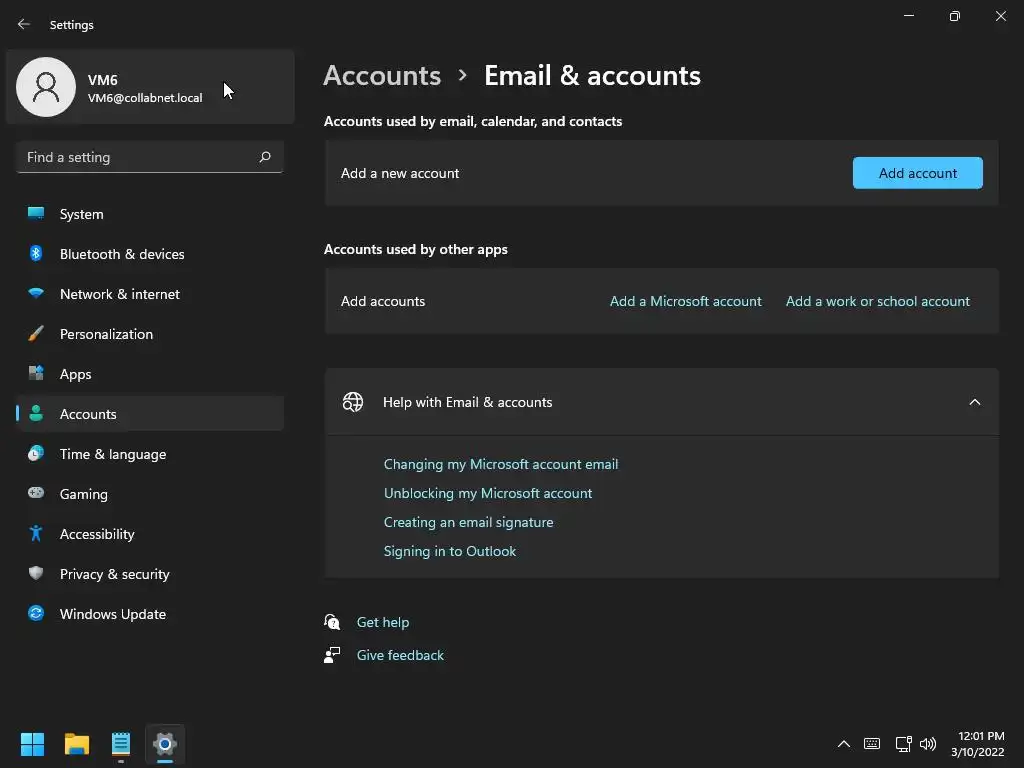The width and height of the screenshot is (1024, 768).
Task: Click the Give feedback link
Action: (x=400, y=655)
